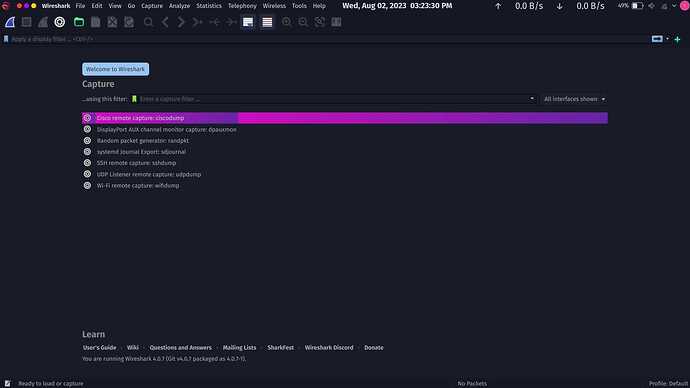
Task: Open the Tools menu
Action: click(299, 6)
